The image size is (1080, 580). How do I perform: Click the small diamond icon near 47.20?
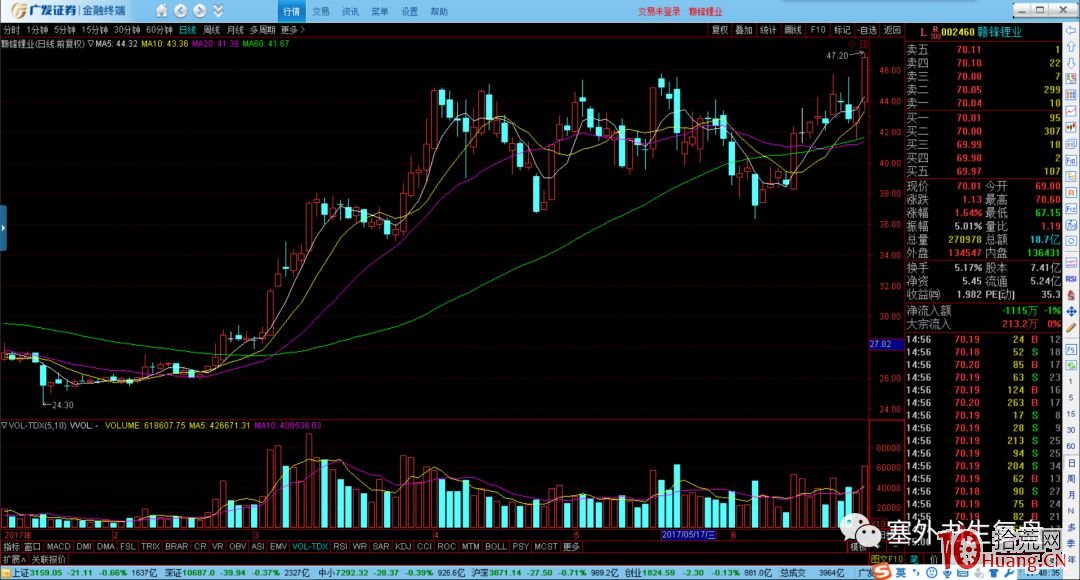[x=852, y=45]
